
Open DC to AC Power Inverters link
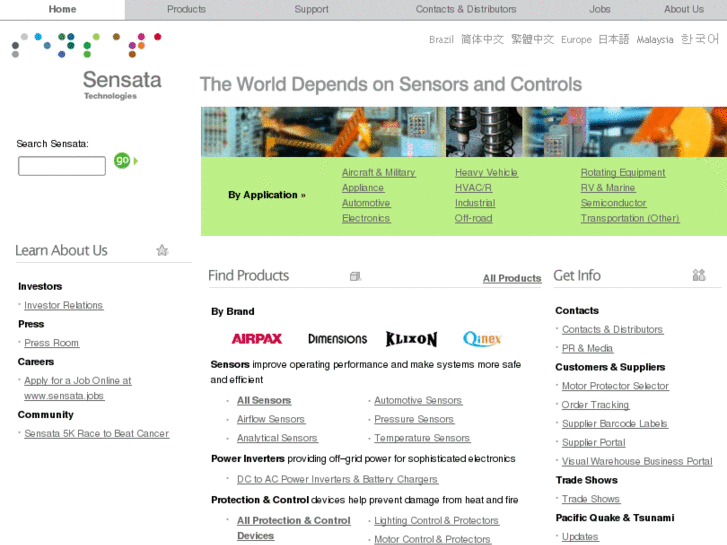tap(337, 479)
